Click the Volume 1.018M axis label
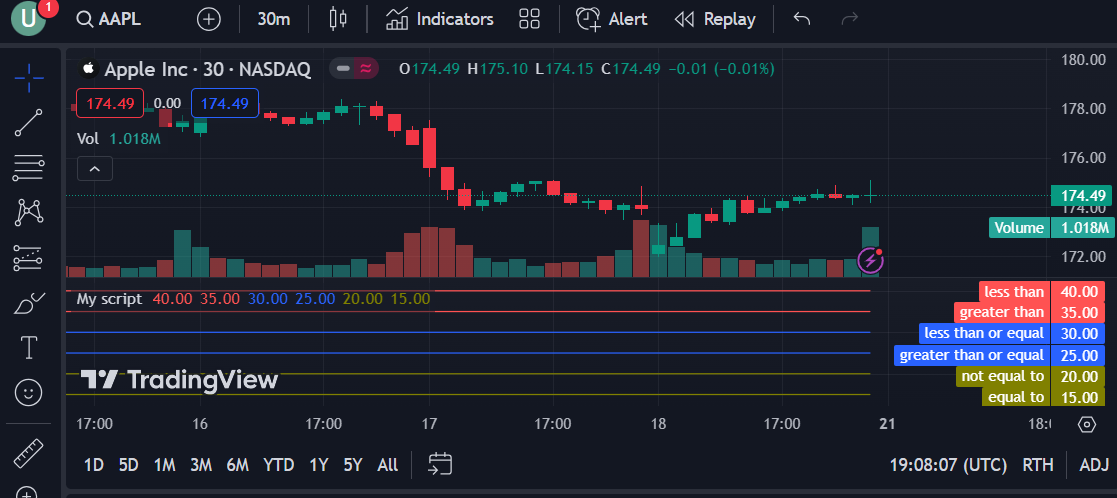 [x=1051, y=228]
